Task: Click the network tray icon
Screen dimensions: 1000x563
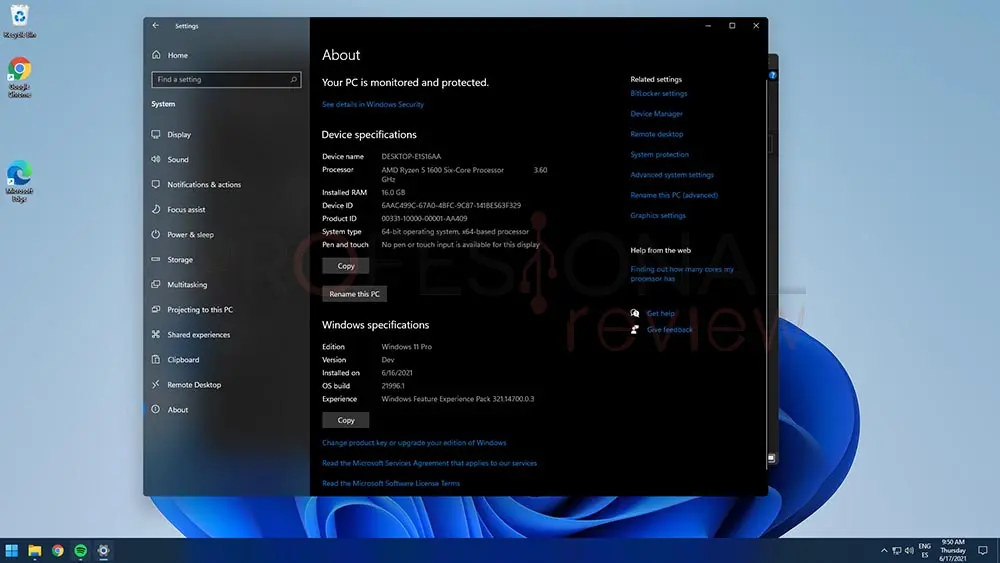Action: click(x=897, y=551)
